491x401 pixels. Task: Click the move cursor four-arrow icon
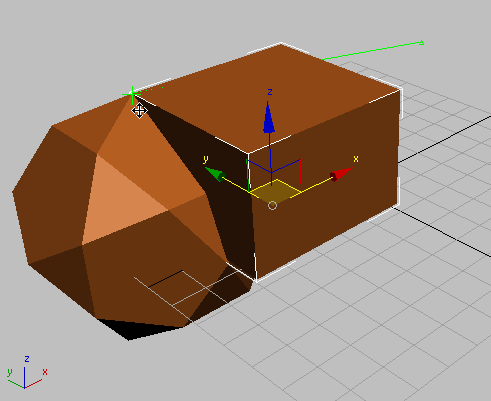point(139,110)
